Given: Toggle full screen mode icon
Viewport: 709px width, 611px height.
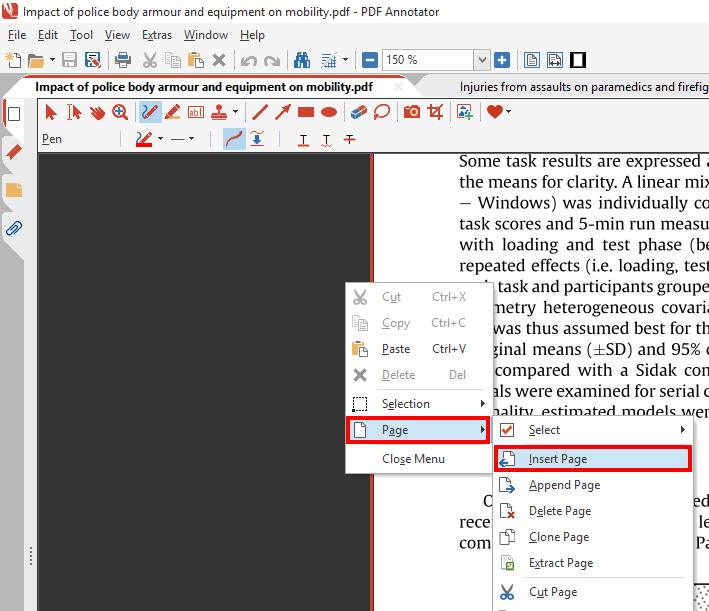Looking at the screenshot, I should tap(578, 60).
